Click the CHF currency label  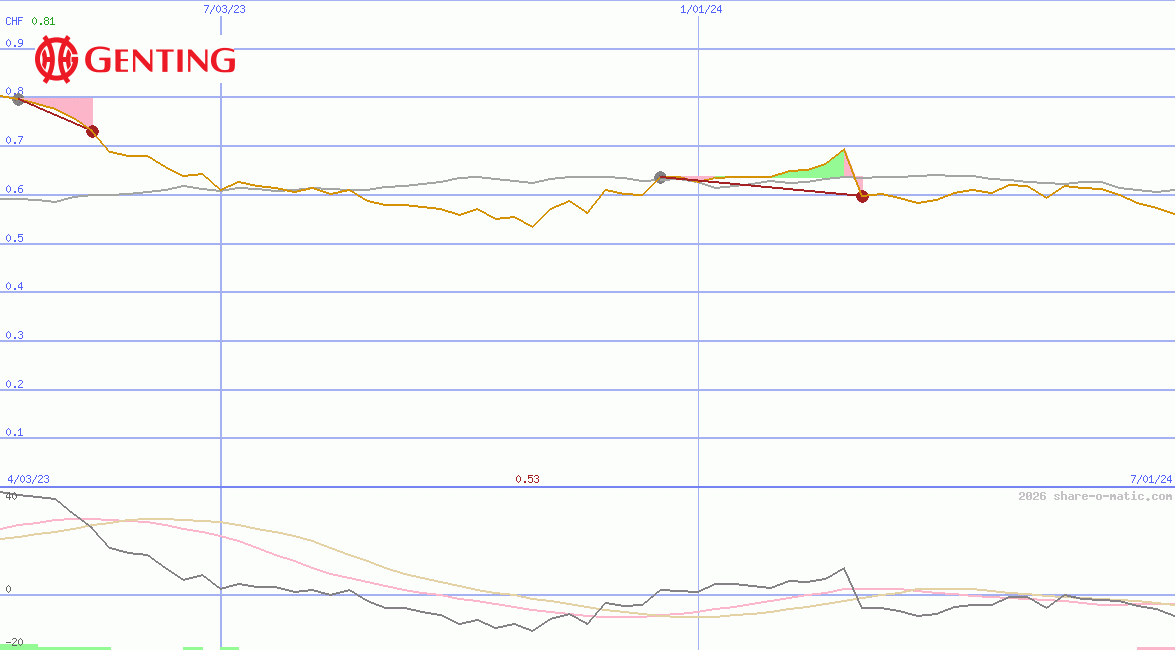pos(14,21)
